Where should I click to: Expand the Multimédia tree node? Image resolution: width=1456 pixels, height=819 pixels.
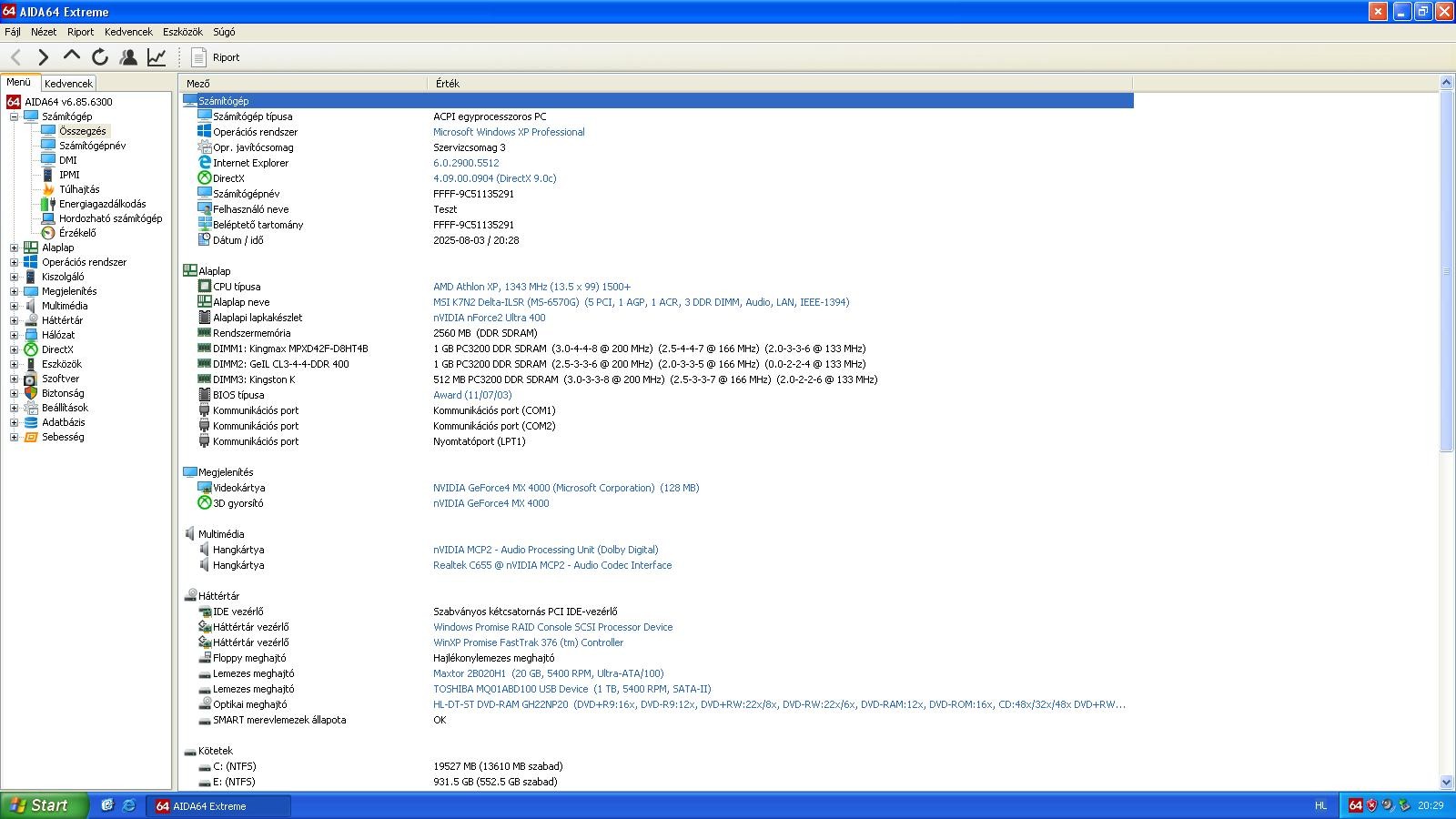(x=14, y=306)
